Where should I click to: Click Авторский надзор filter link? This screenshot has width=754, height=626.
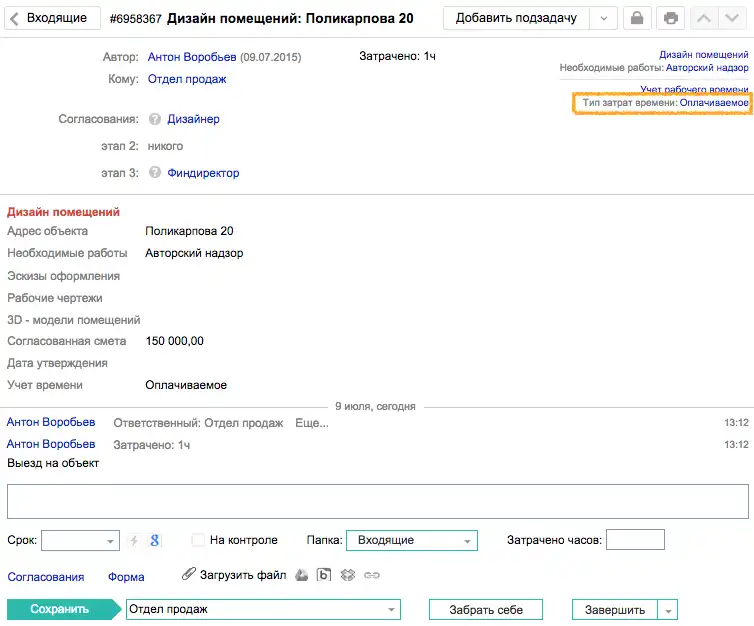pos(707,68)
